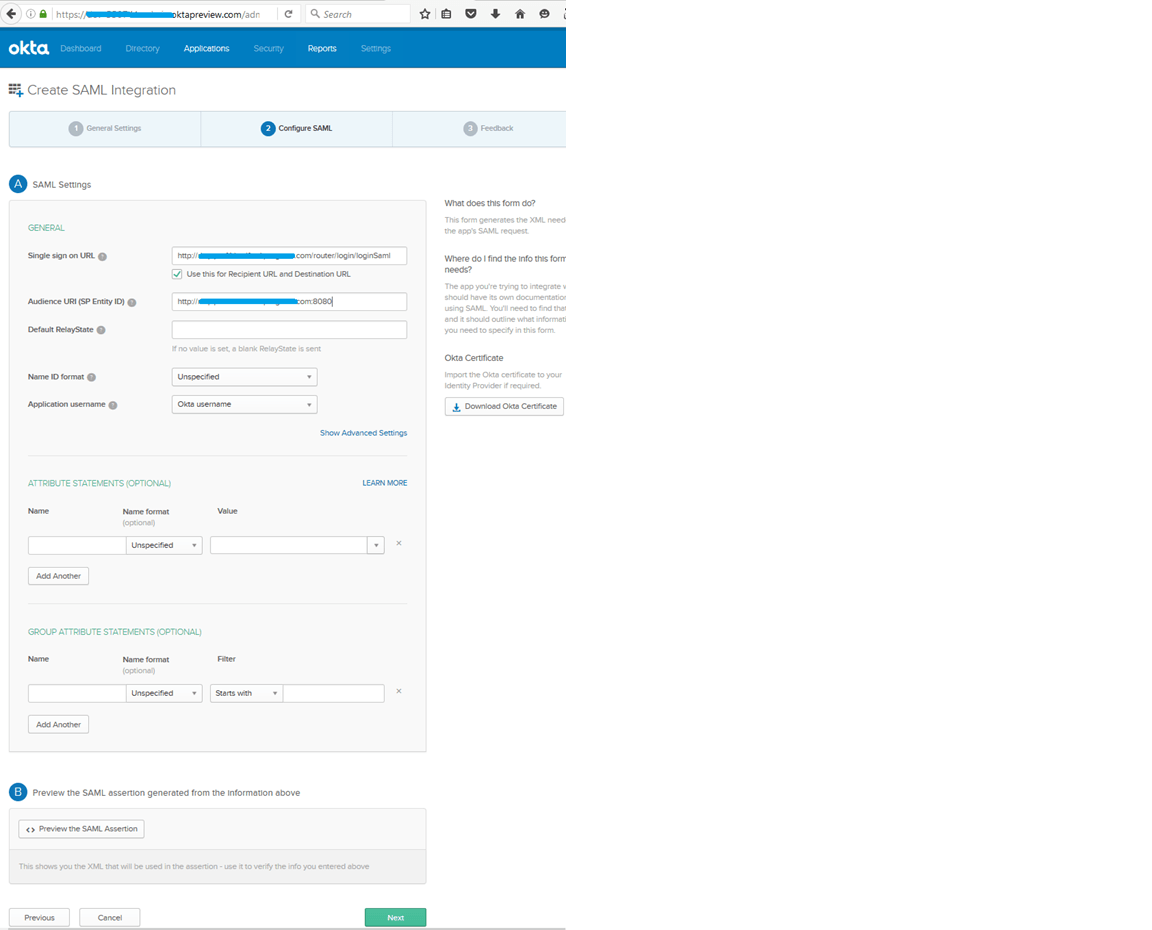
Task: Click help icon beside Audience URI
Action: tap(132, 302)
